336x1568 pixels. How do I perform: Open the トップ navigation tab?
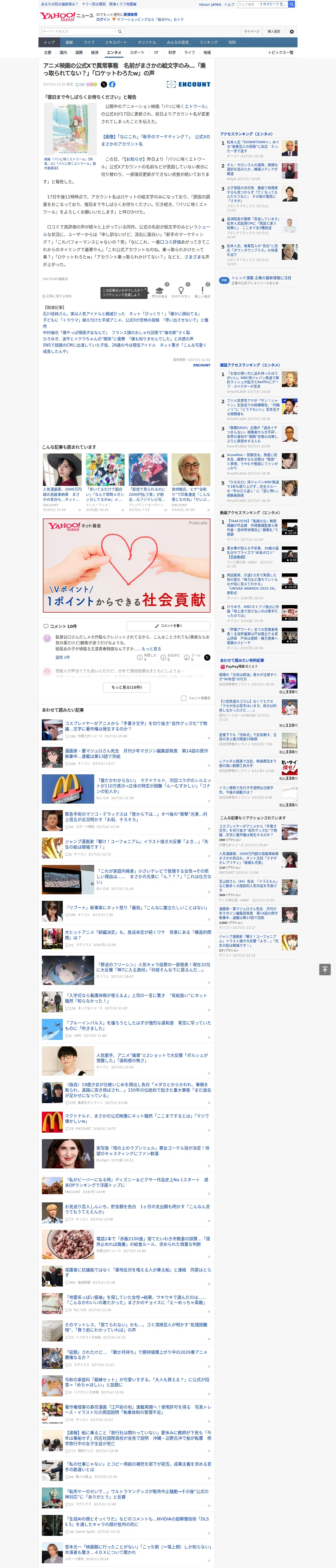49,43
